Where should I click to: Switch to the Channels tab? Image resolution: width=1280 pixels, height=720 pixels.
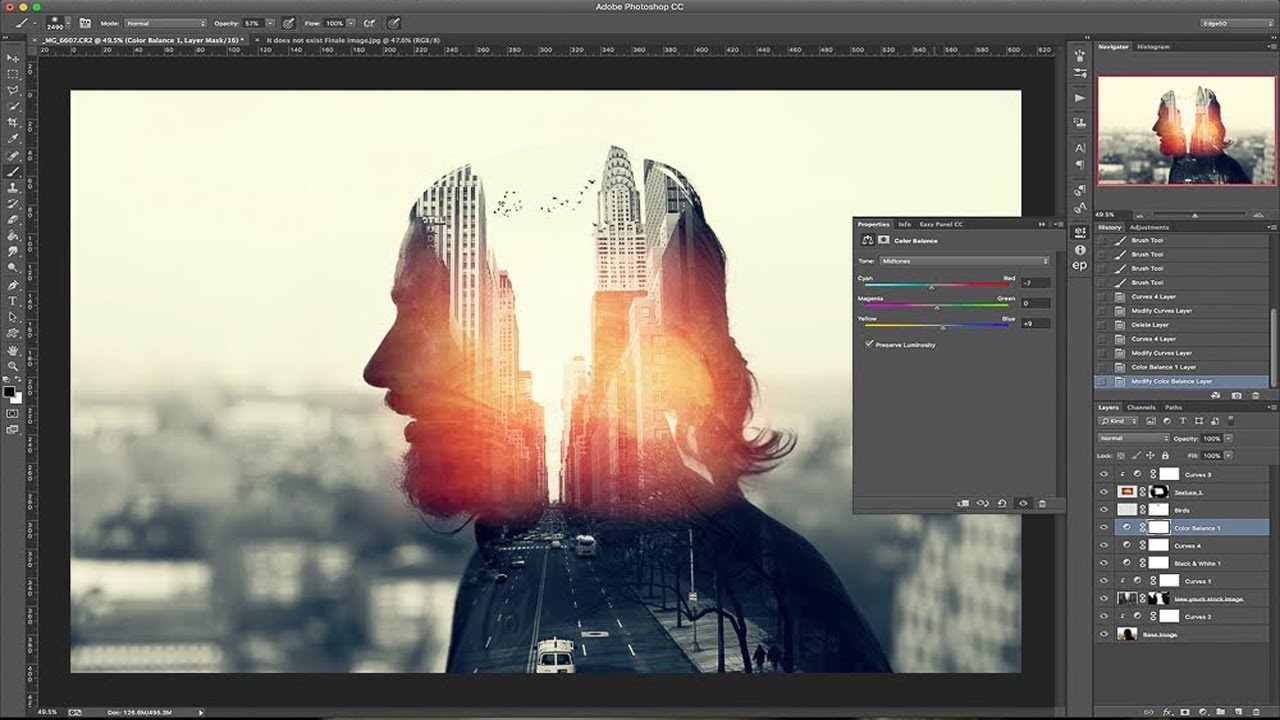[1141, 408]
